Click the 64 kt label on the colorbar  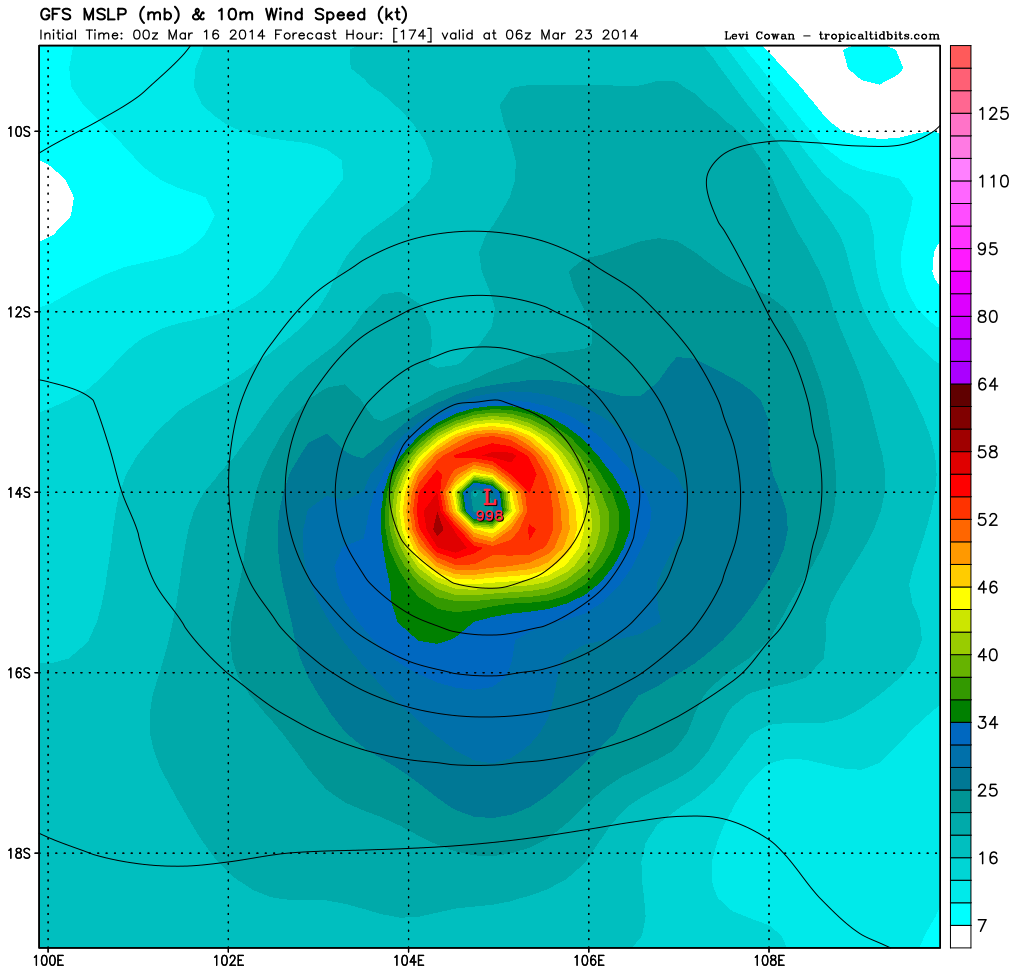tap(989, 384)
